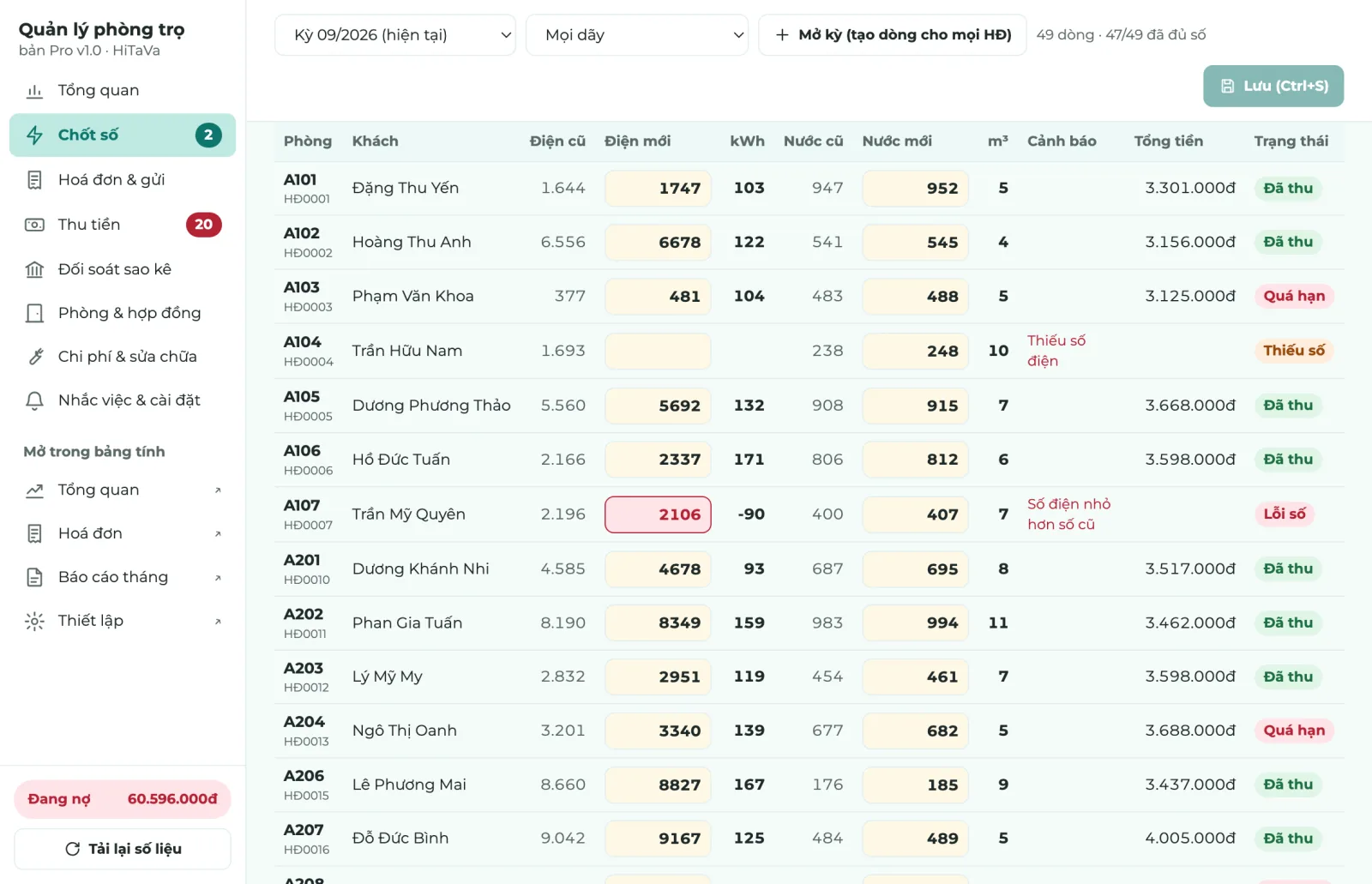Click the Hoá đơn & gửi document icon
This screenshot has width=1372, height=884.
click(34, 180)
